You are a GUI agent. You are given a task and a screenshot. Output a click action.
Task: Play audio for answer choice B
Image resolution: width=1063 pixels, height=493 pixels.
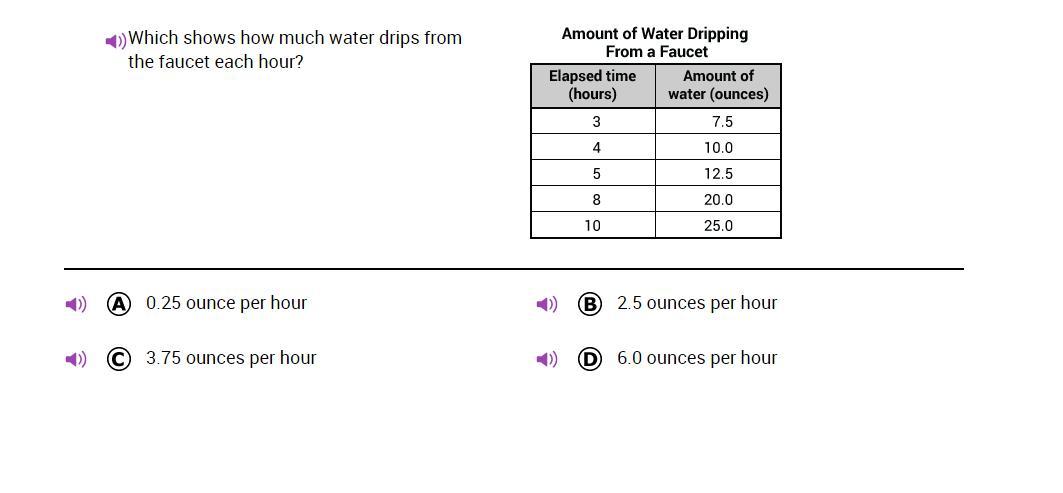pos(546,304)
